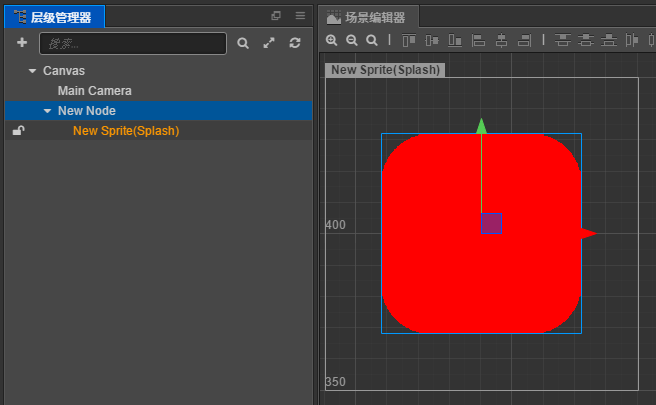Viewport: 656px width, 405px height.
Task: Reset scene zoom with plain magnifier
Action: click(x=372, y=40)
